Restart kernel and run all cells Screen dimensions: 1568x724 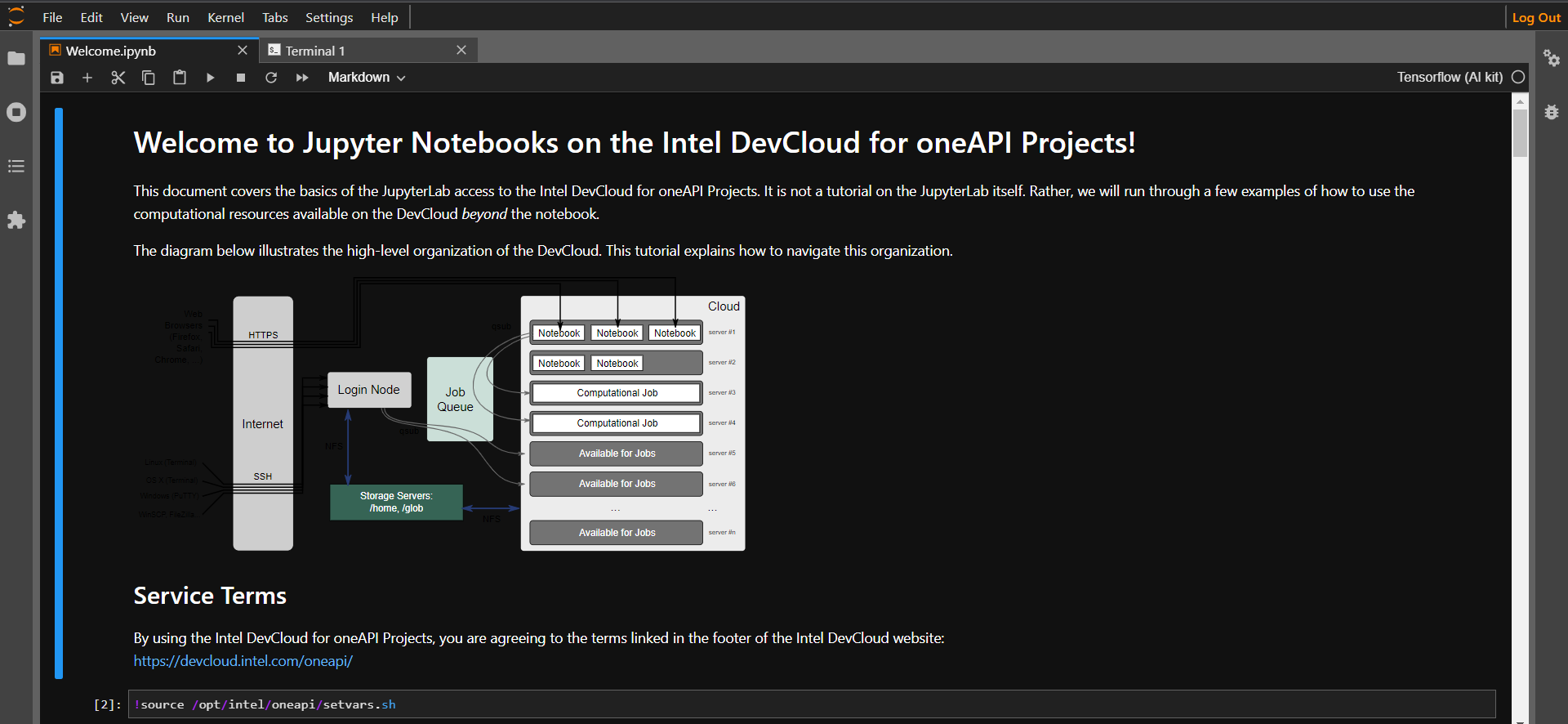coord(302,78)
